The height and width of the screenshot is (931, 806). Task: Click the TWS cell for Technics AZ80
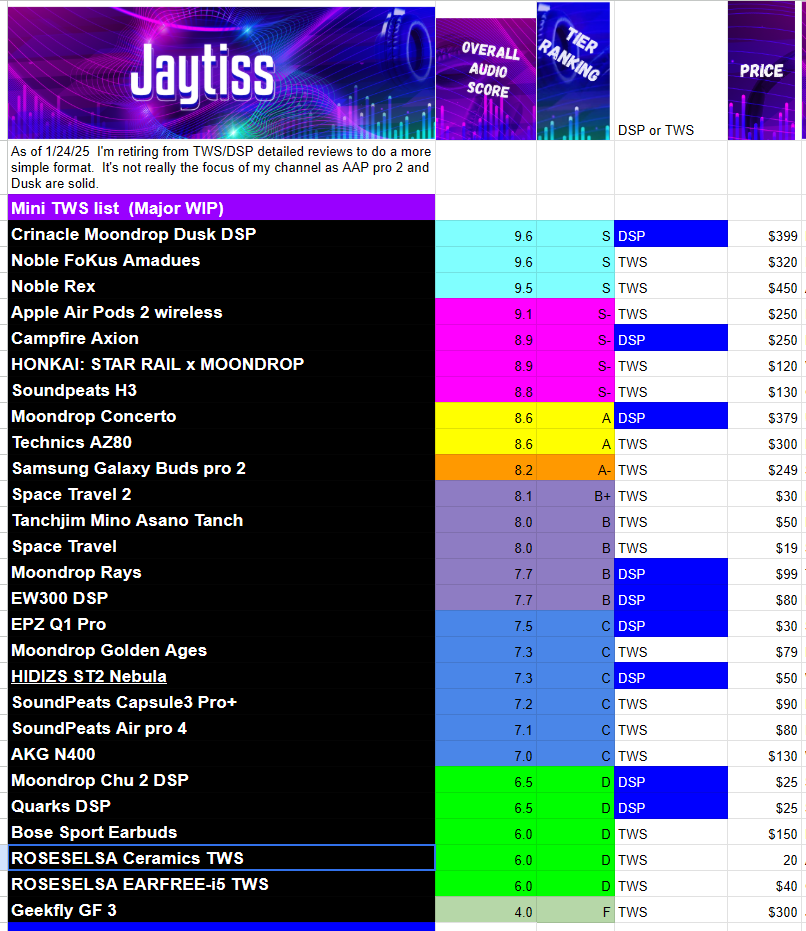click(x=671, y=442)
